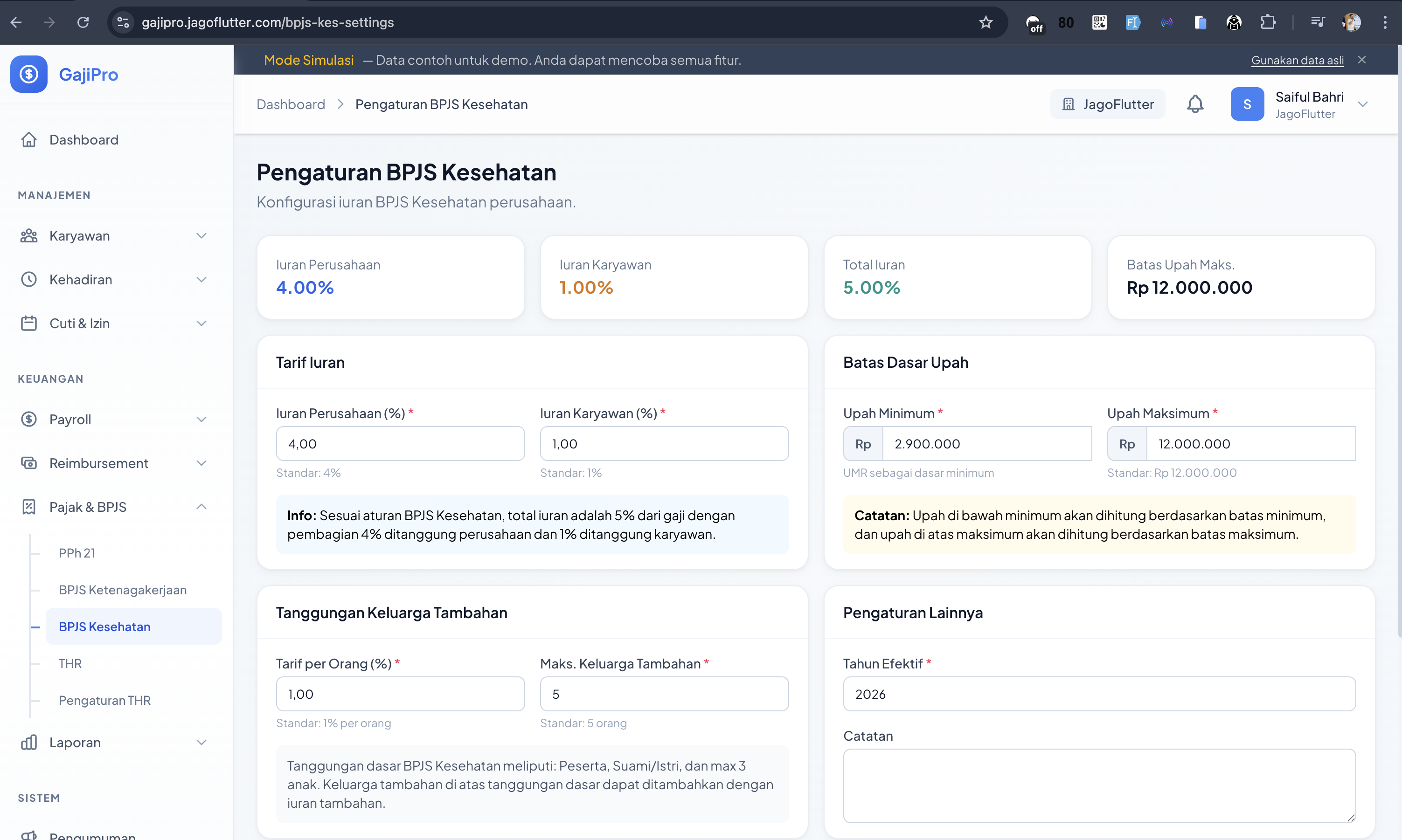Open the PPh 21 submenu item
The height and width of the screenshot is (840, 1402).
tap(133, 552)
